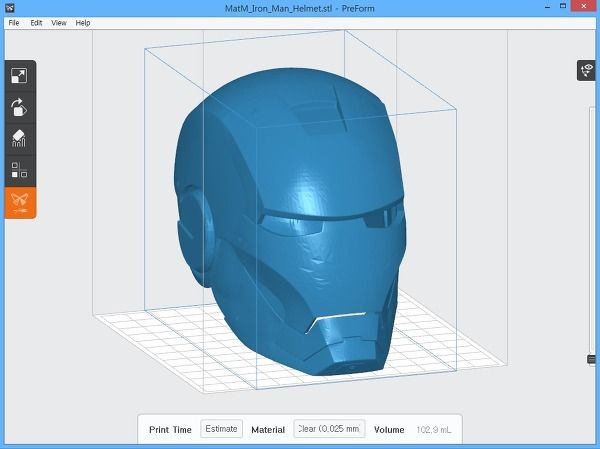
Task: Open the Edit menu
Action: (36, 23)
